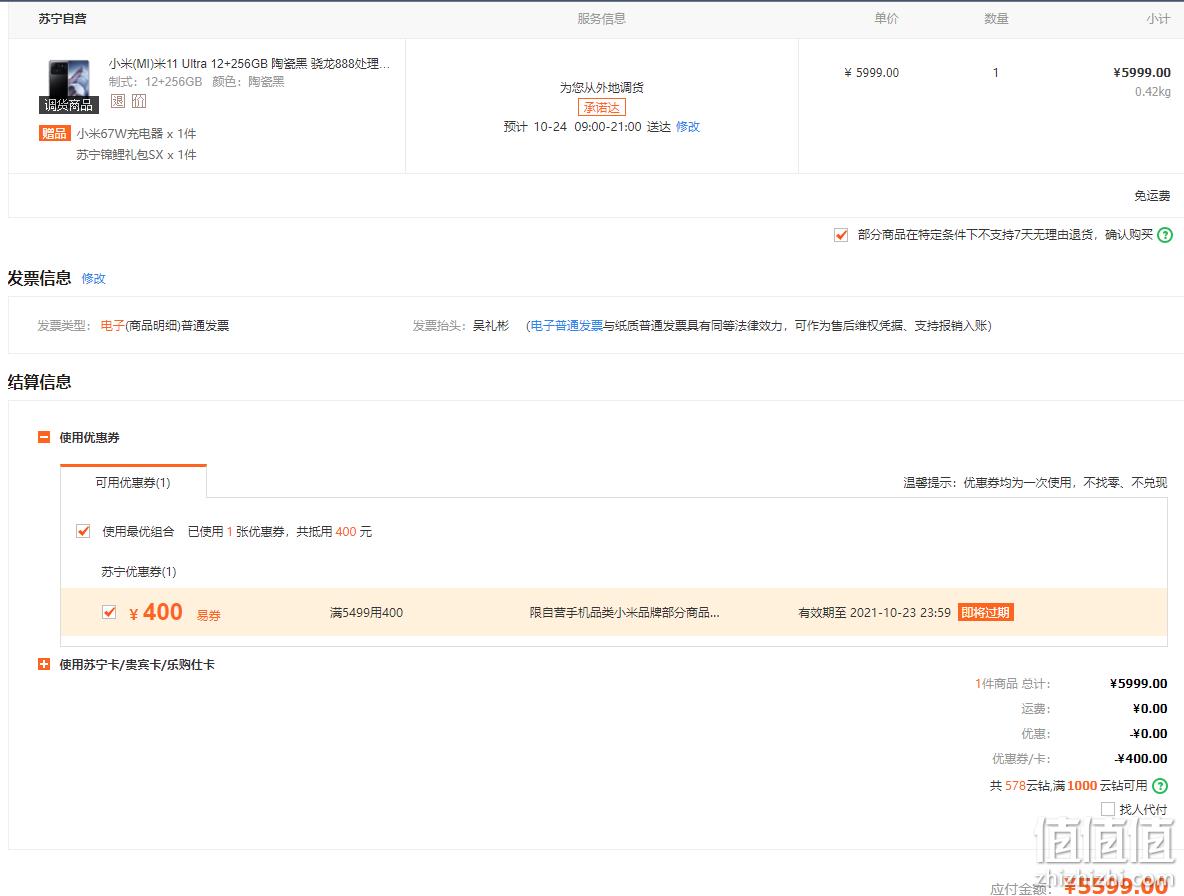This screenshot has width=1184, height=896.
Task: Click the 为您从外地调货 notice
Action: 602,88
